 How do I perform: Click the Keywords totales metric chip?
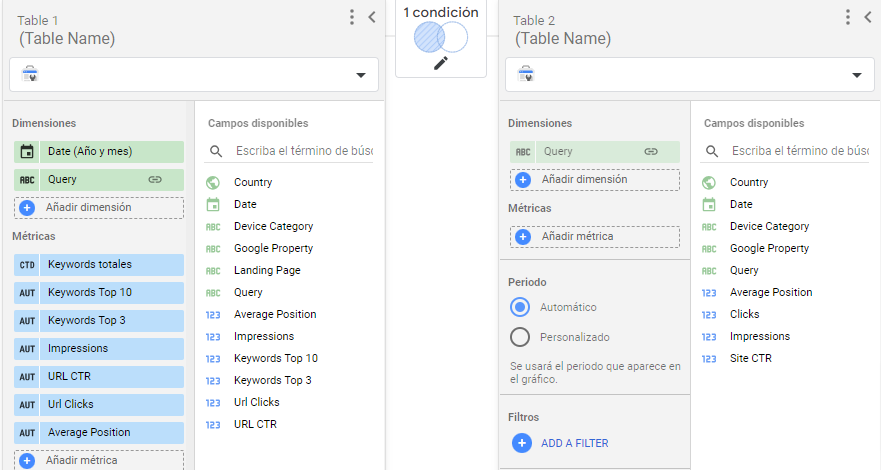coord(99,264)
